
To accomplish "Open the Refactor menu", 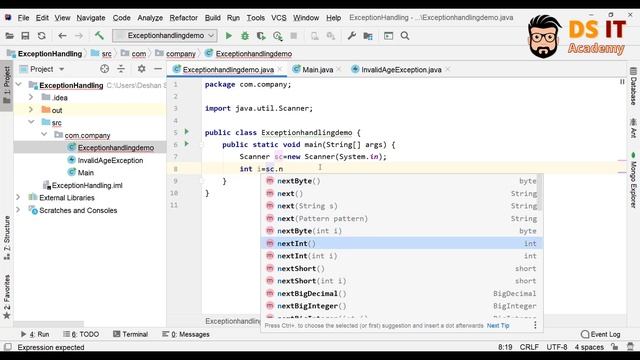I will pyautogui.click(x=183, y=18).
